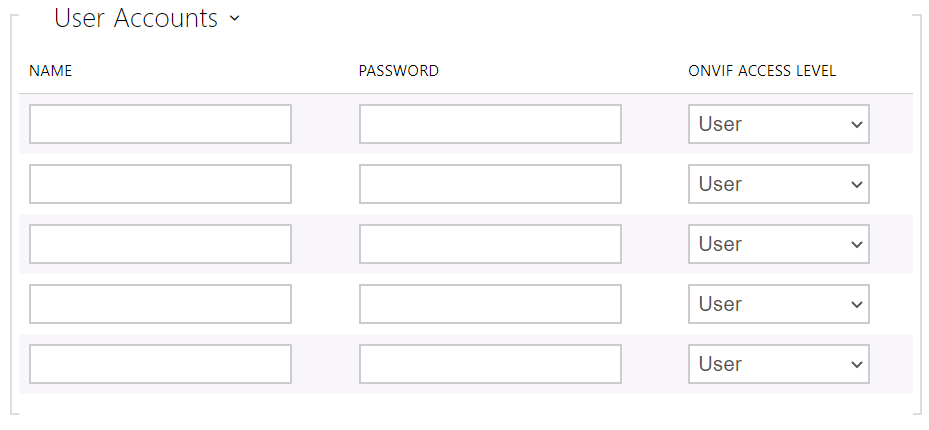Click the third row Name field

pos(160,244)
